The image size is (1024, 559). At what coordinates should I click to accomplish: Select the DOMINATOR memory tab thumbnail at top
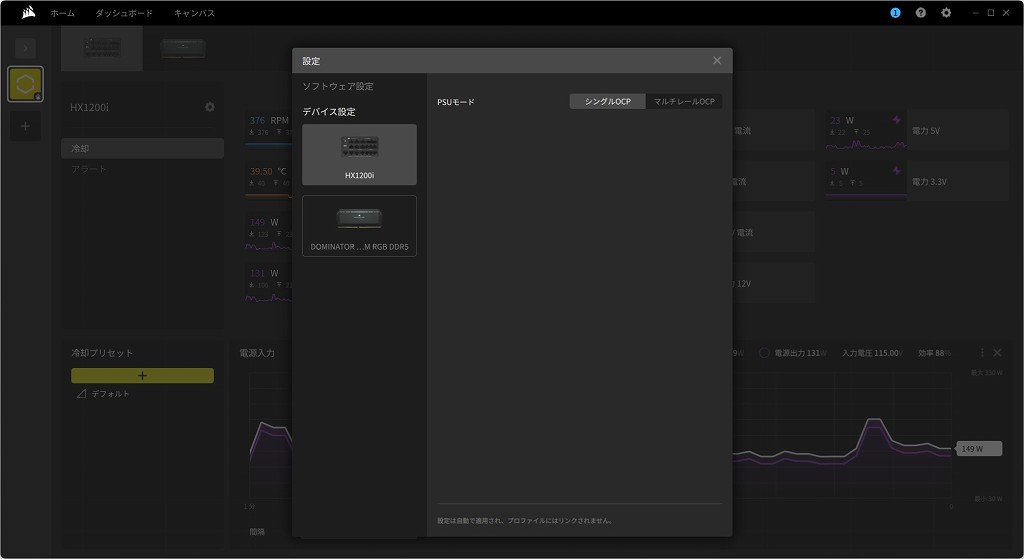coord(183,48)
